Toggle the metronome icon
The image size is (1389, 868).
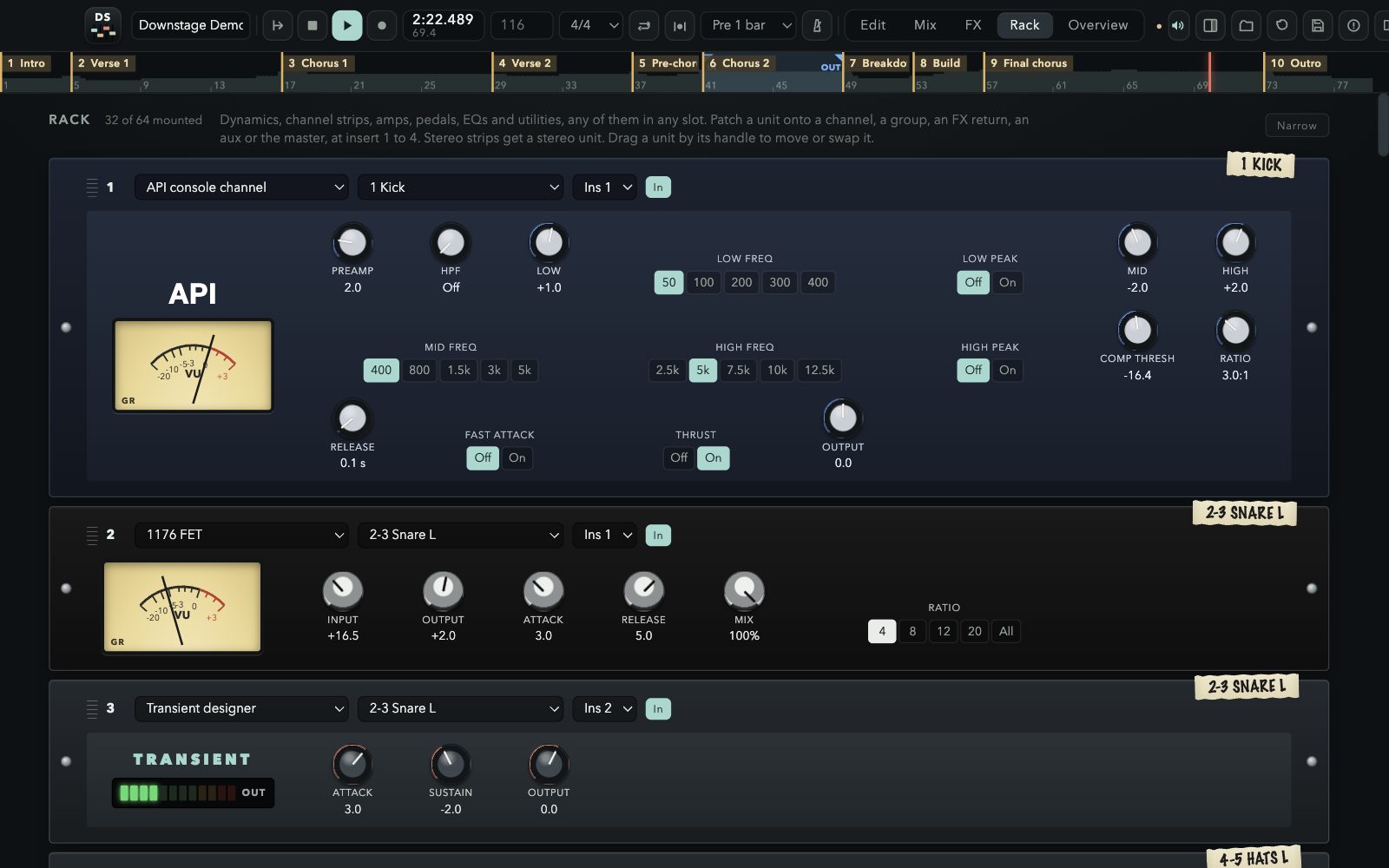[817, 25]
